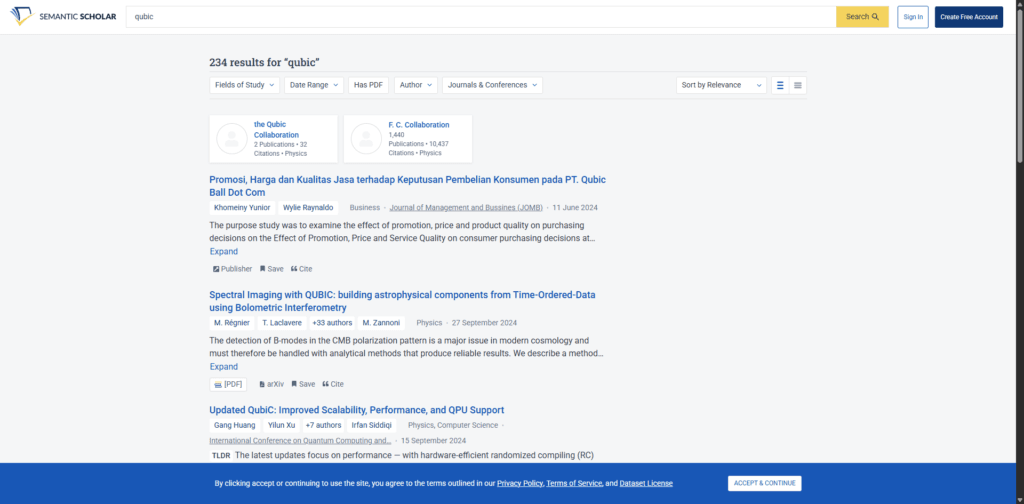
Task: Click the page vertical scrollbar
Action: pyautogui.click(x=1020, y=85)
